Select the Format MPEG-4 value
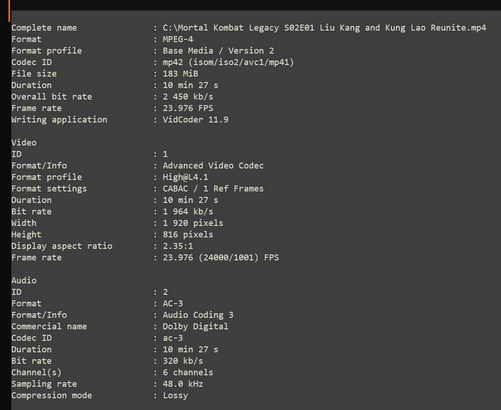The image size is (501, 410). pos(178,39)
